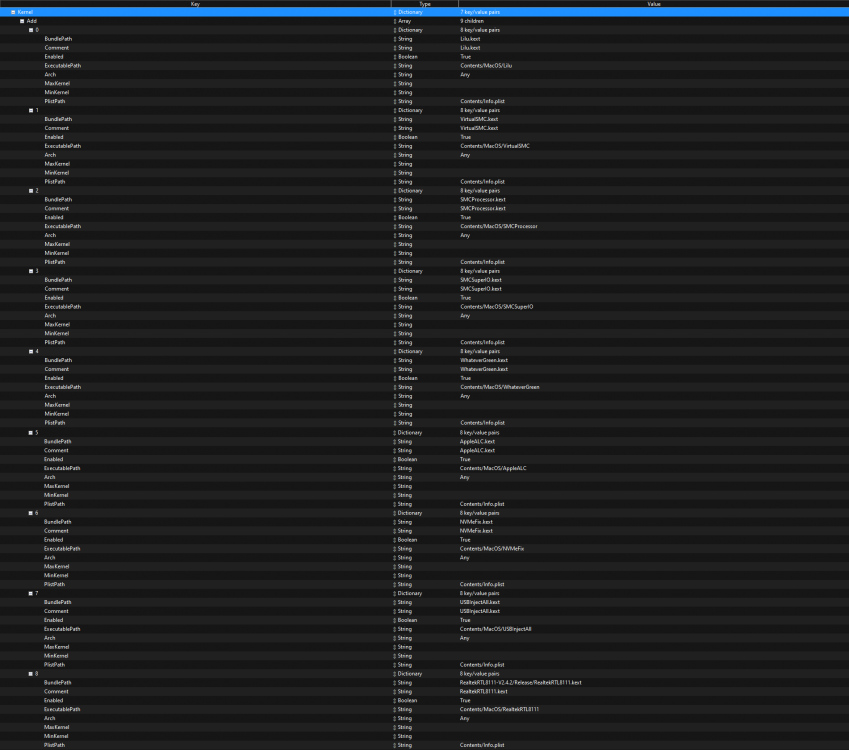This screenshot has height=750, width=849.
Task: Select the Arch value 'Any' in SMCSuperIO entry
Action: pyautogui.click(x=465, y=316)
